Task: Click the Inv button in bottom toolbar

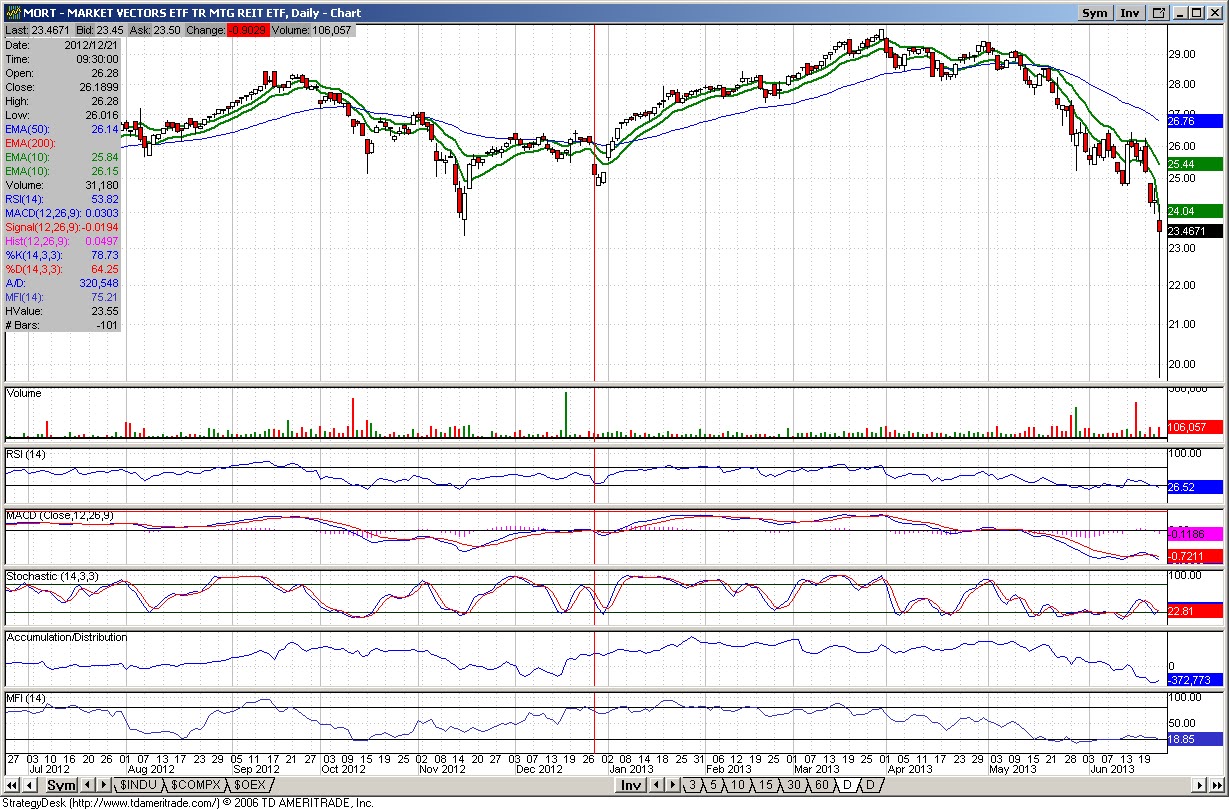Action: pos(631,786)
